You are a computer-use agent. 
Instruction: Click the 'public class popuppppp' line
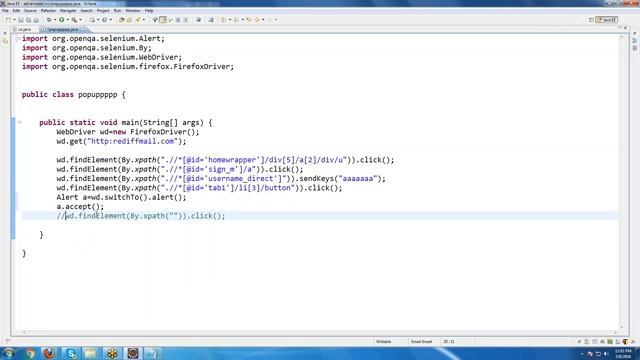click(73, 95)
